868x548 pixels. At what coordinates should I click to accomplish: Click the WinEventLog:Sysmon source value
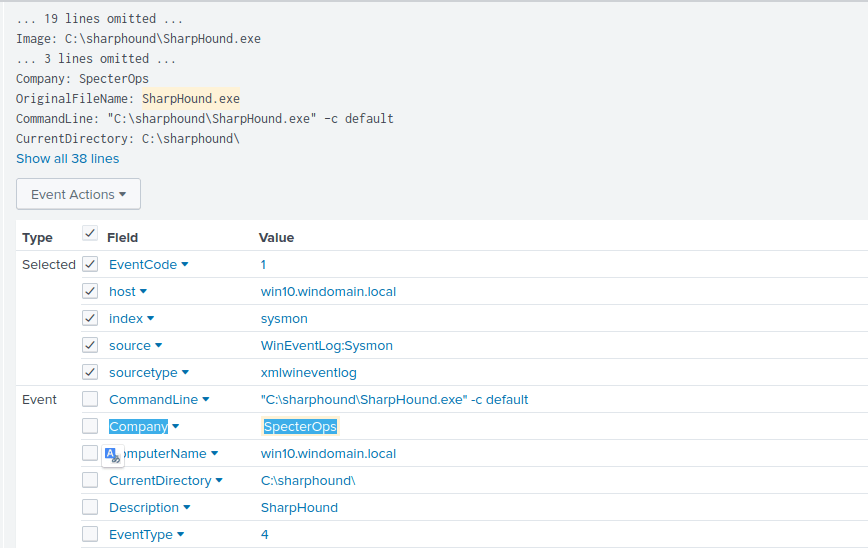coord(326,346)
